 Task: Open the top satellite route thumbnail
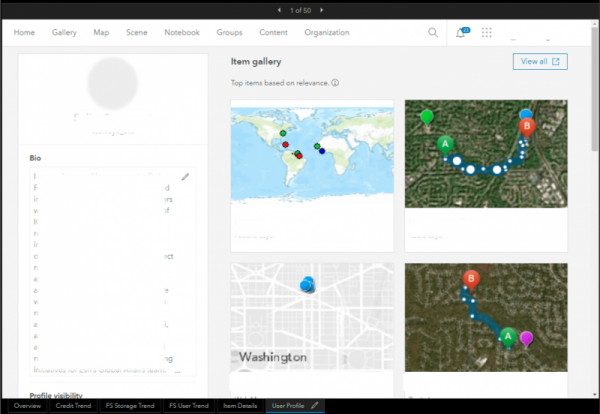click(x=486, y=154)
